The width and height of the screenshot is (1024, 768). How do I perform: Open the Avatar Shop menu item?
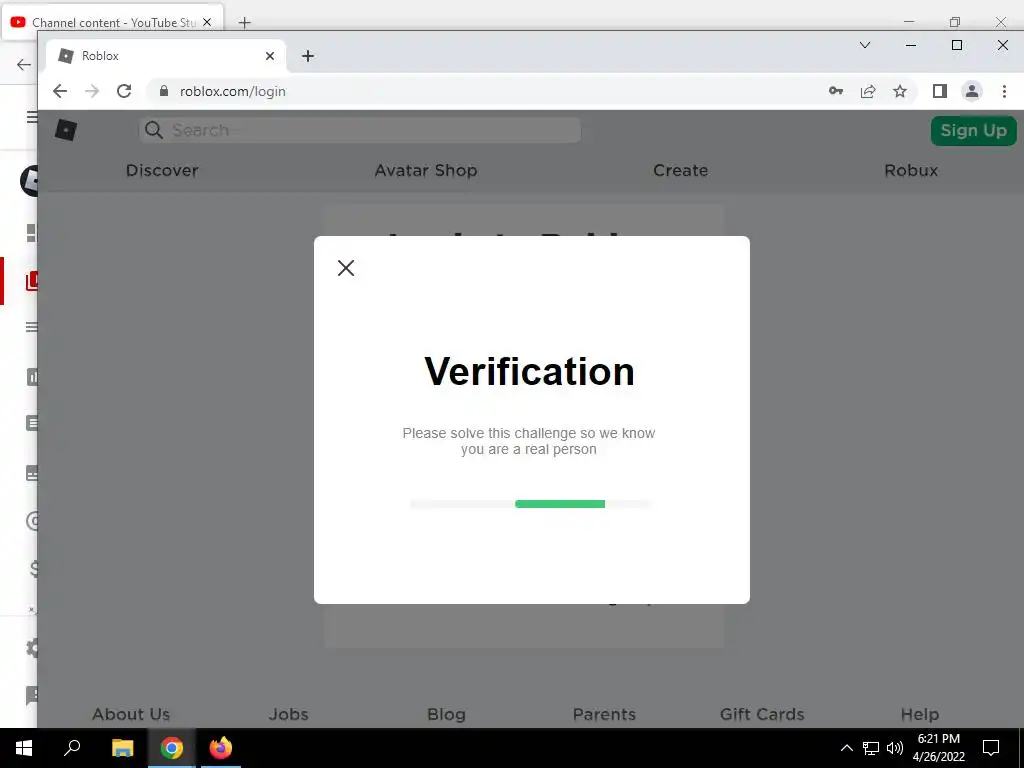[426, 170]
